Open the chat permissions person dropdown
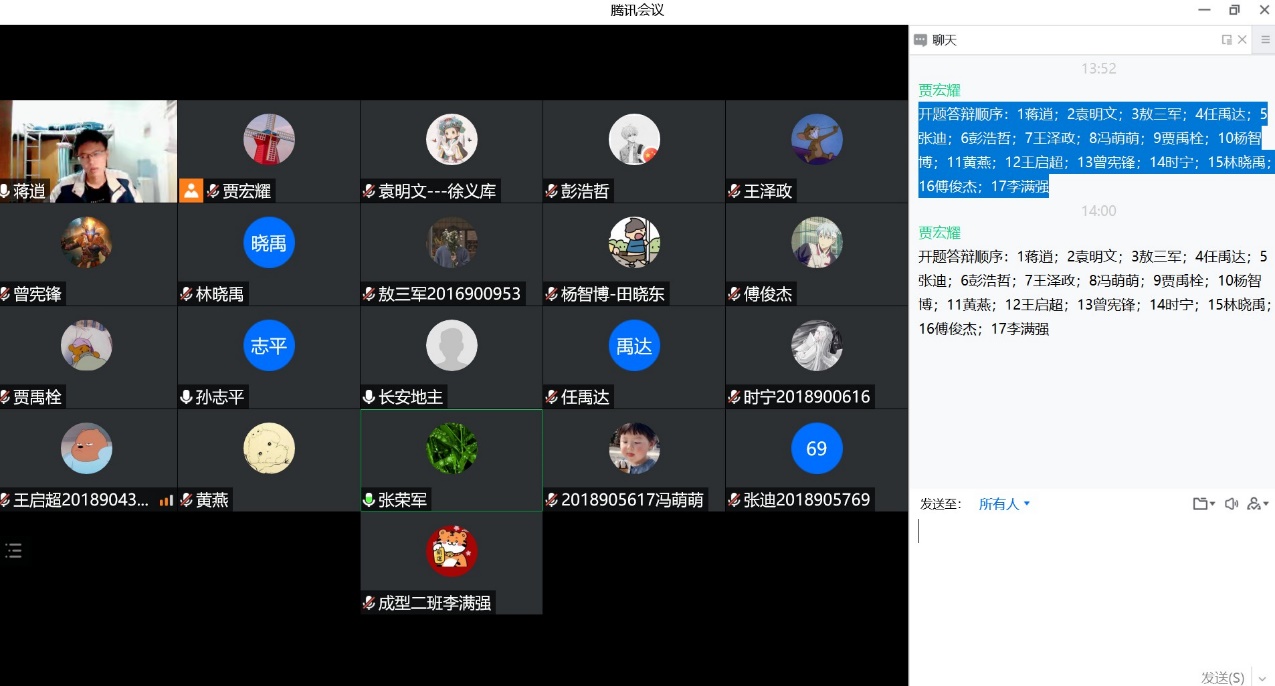This screenshot has height=686, width=1275. [x=1257, y=504]
